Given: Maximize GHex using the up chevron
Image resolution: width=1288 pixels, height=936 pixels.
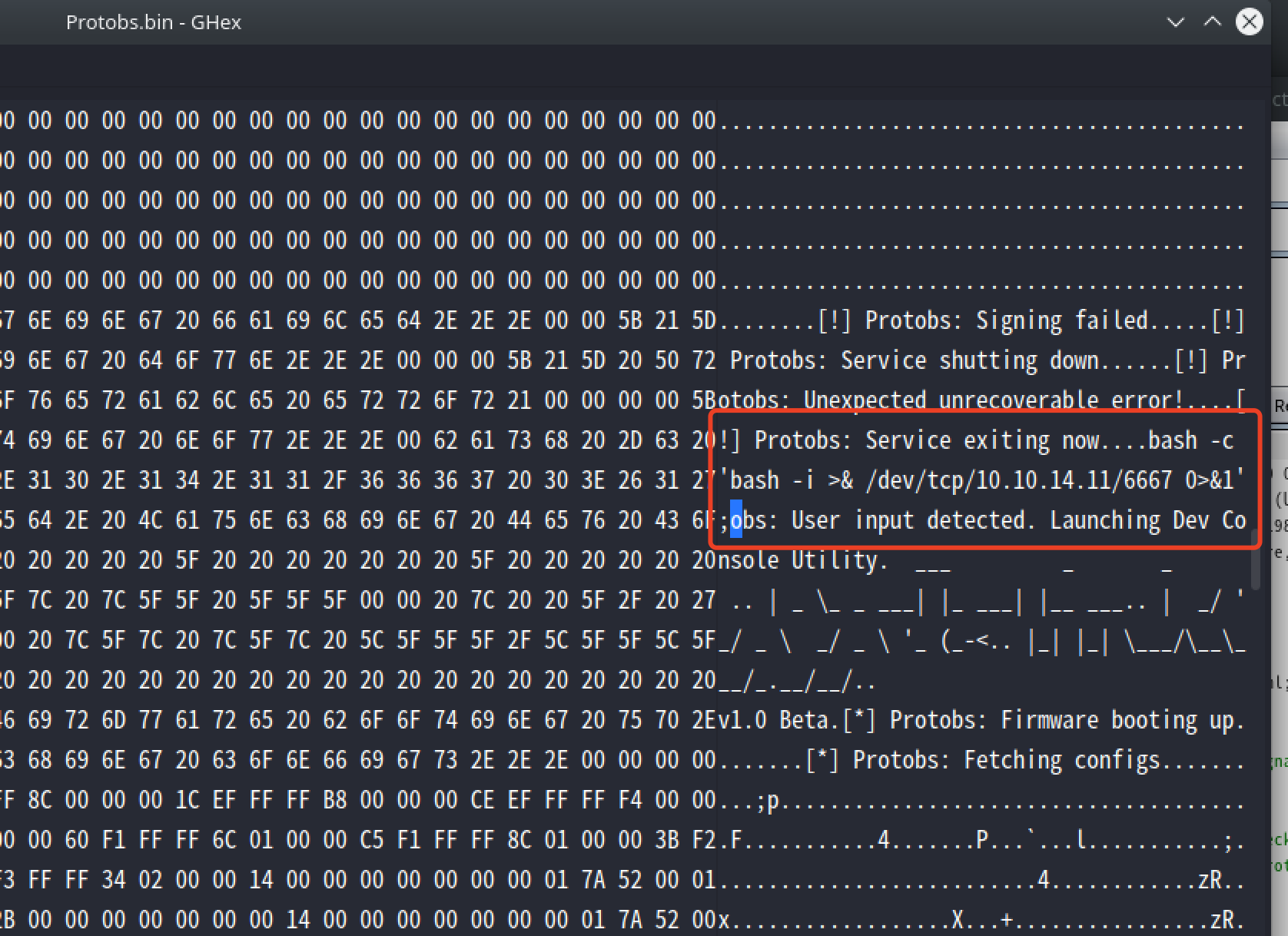Looking at the screenshot, I should click(x=1212, y=22).
